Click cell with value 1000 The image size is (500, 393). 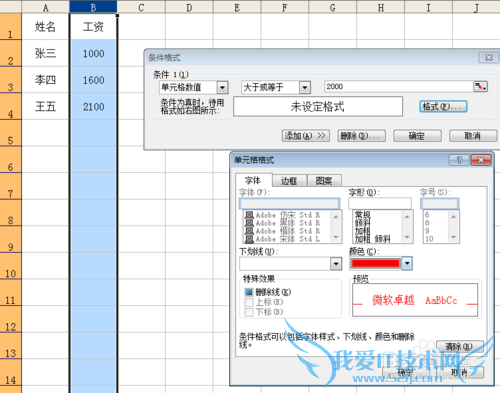pos(93,53)
